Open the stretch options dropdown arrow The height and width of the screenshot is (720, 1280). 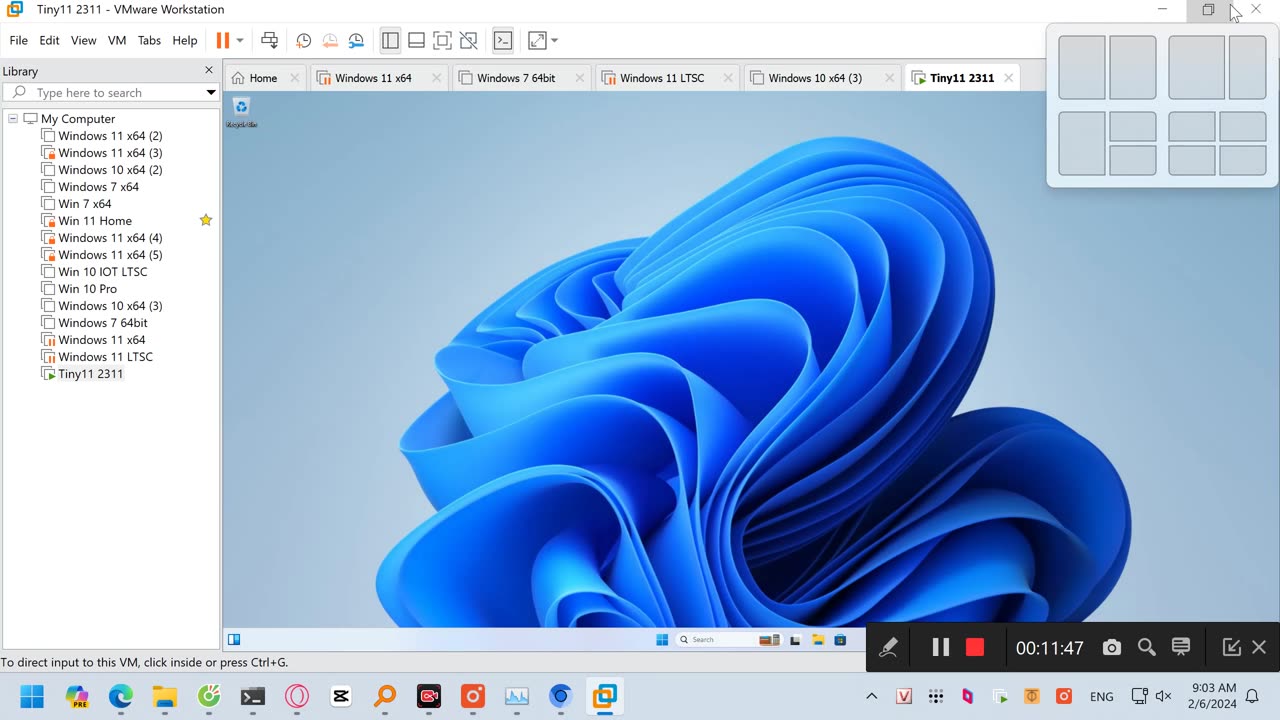tap(554, 41)
